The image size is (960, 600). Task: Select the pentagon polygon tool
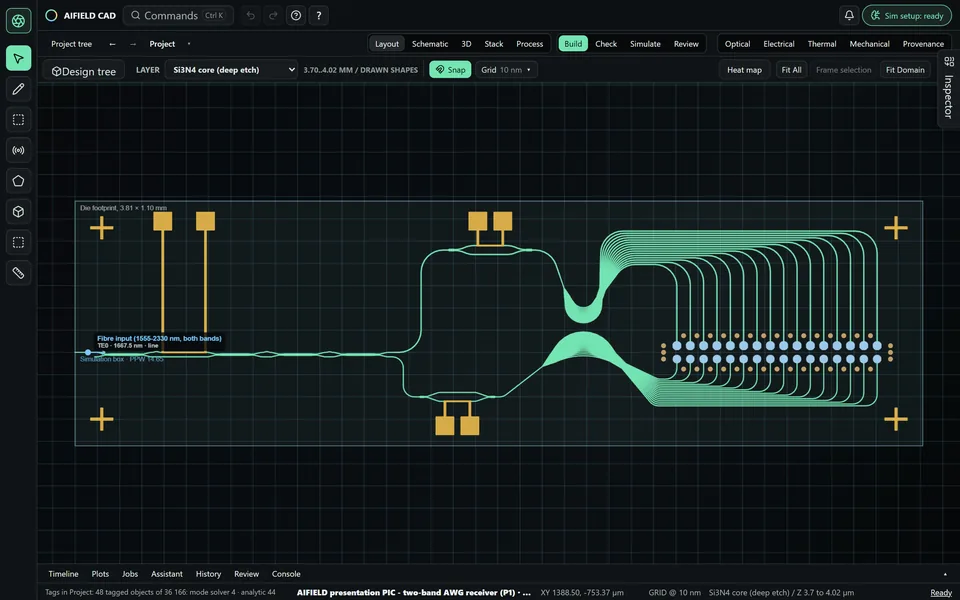[18, 181]
